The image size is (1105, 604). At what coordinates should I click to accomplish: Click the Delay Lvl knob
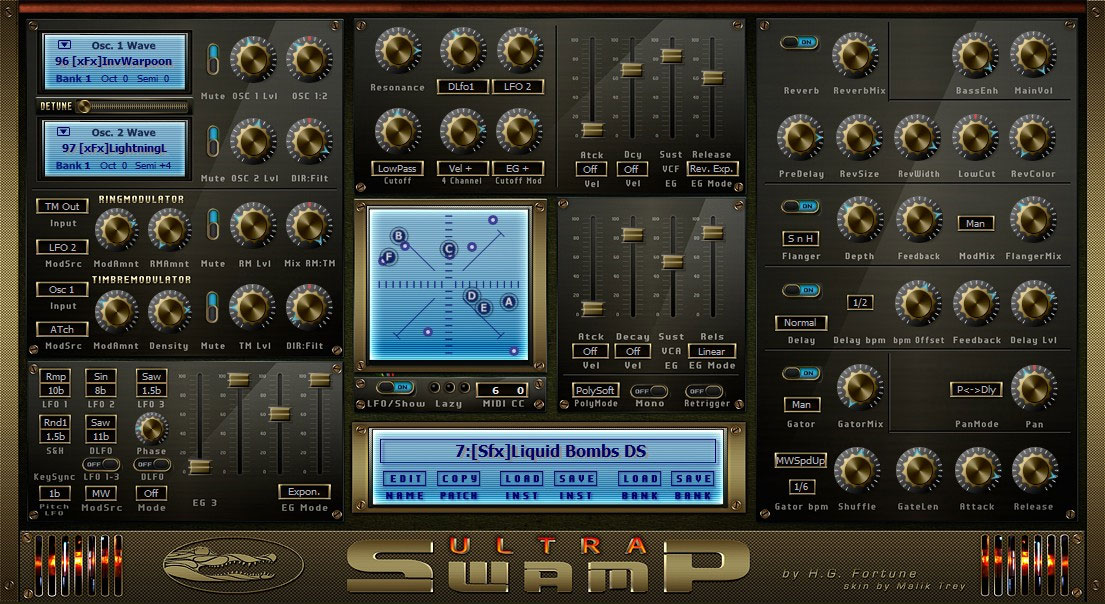(1033, 303)
